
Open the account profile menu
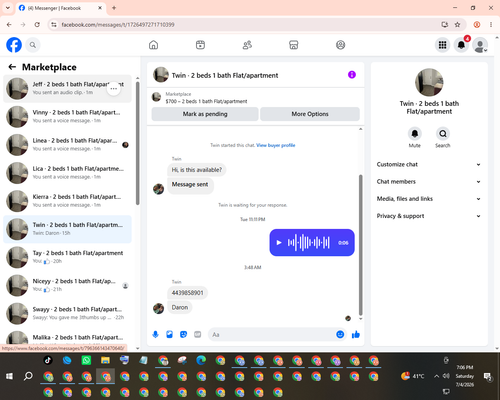[480, 45]
